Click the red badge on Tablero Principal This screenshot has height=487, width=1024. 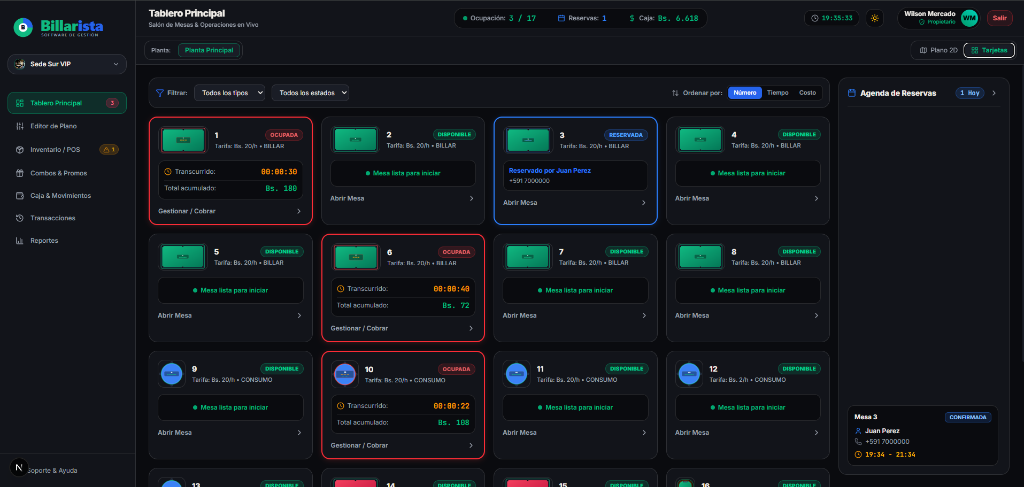point(112,103)
